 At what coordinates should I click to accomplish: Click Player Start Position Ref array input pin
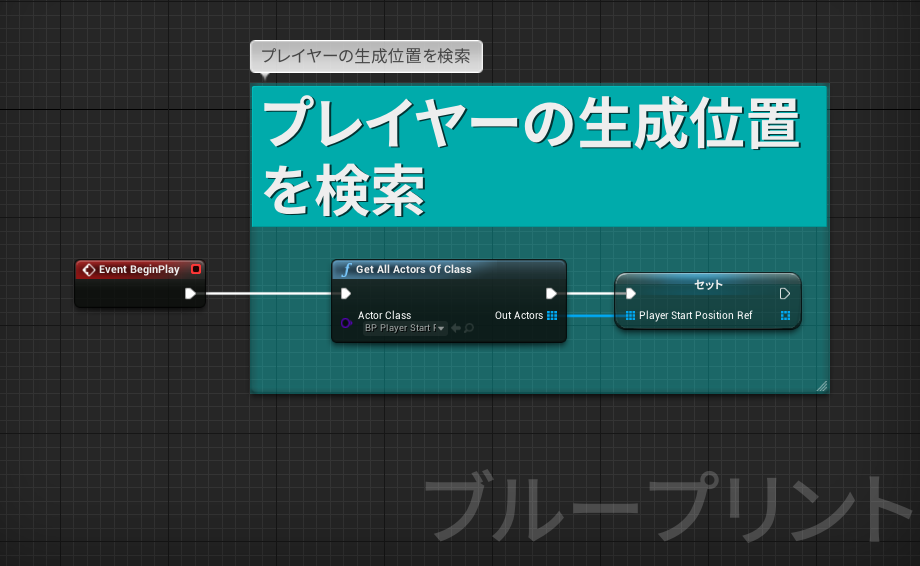point(631,316)
